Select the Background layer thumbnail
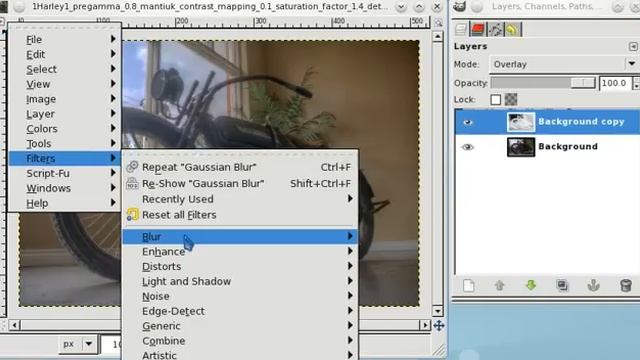The height and width of the screenshot is (360, 640). 521,147
